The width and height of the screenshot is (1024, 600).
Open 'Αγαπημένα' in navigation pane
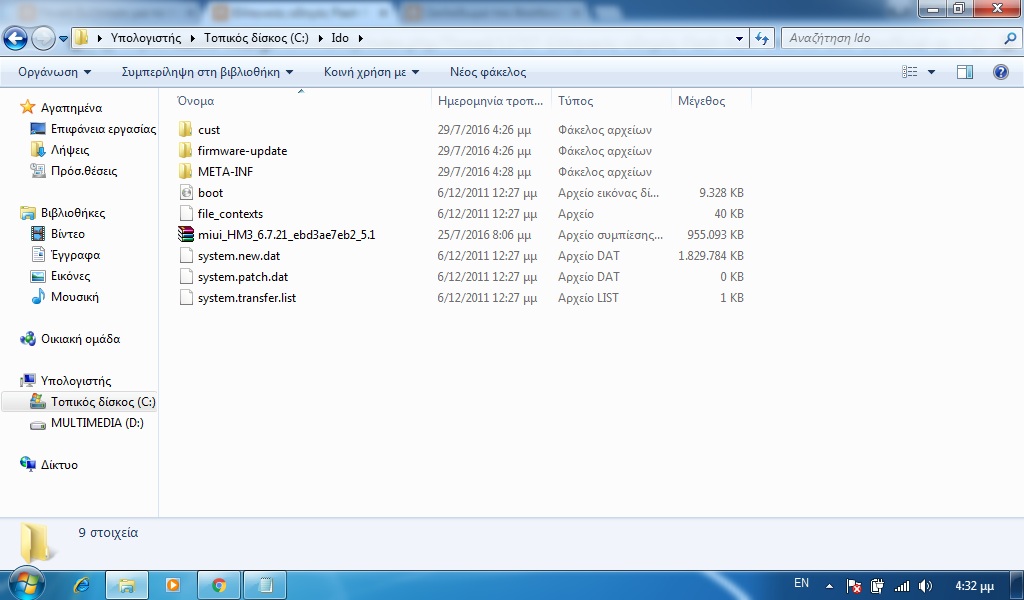click(71, 108)
